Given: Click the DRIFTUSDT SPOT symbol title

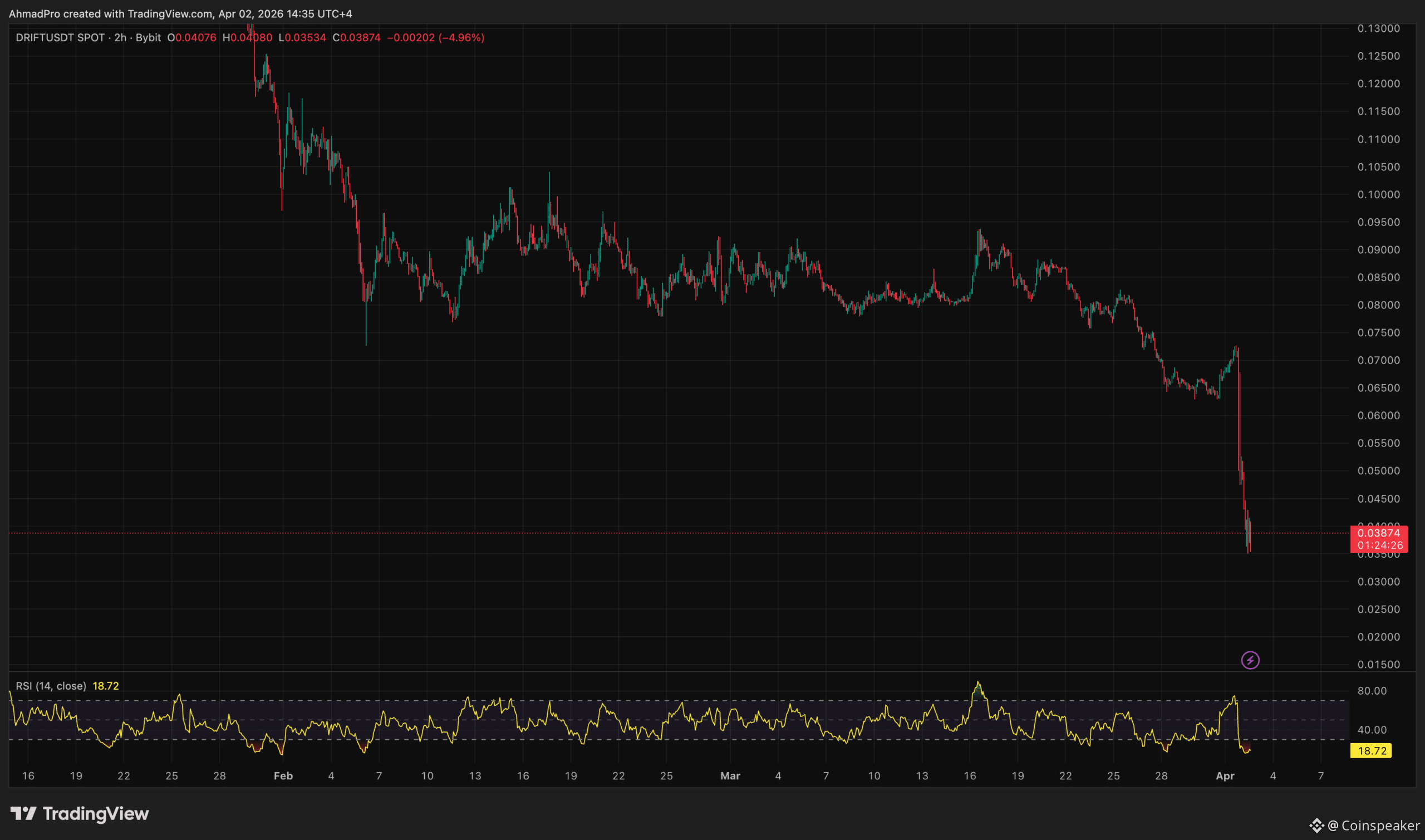Looking at the screenshot, I should point(60,37).
